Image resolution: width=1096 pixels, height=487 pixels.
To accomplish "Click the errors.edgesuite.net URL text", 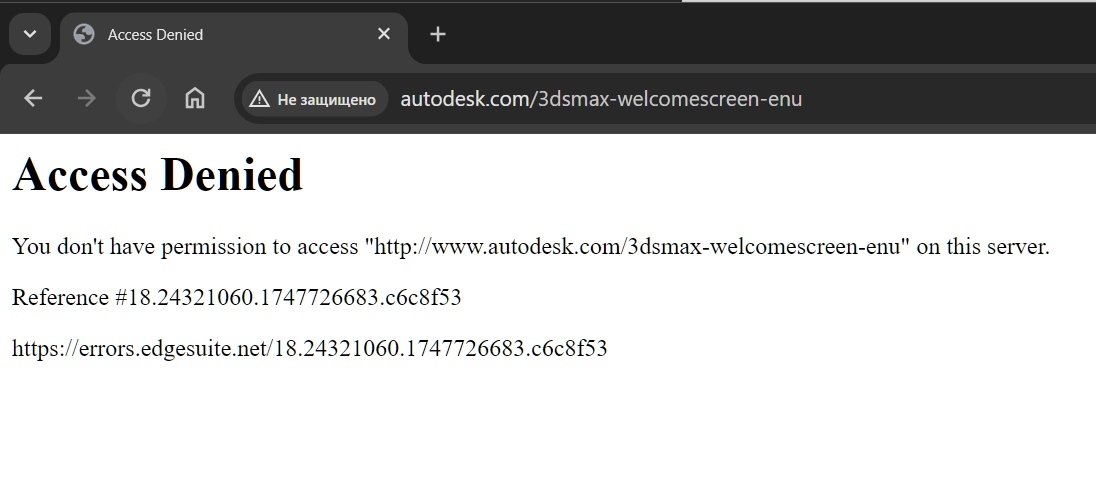I will pyautogui.click(x=310, y=348).
